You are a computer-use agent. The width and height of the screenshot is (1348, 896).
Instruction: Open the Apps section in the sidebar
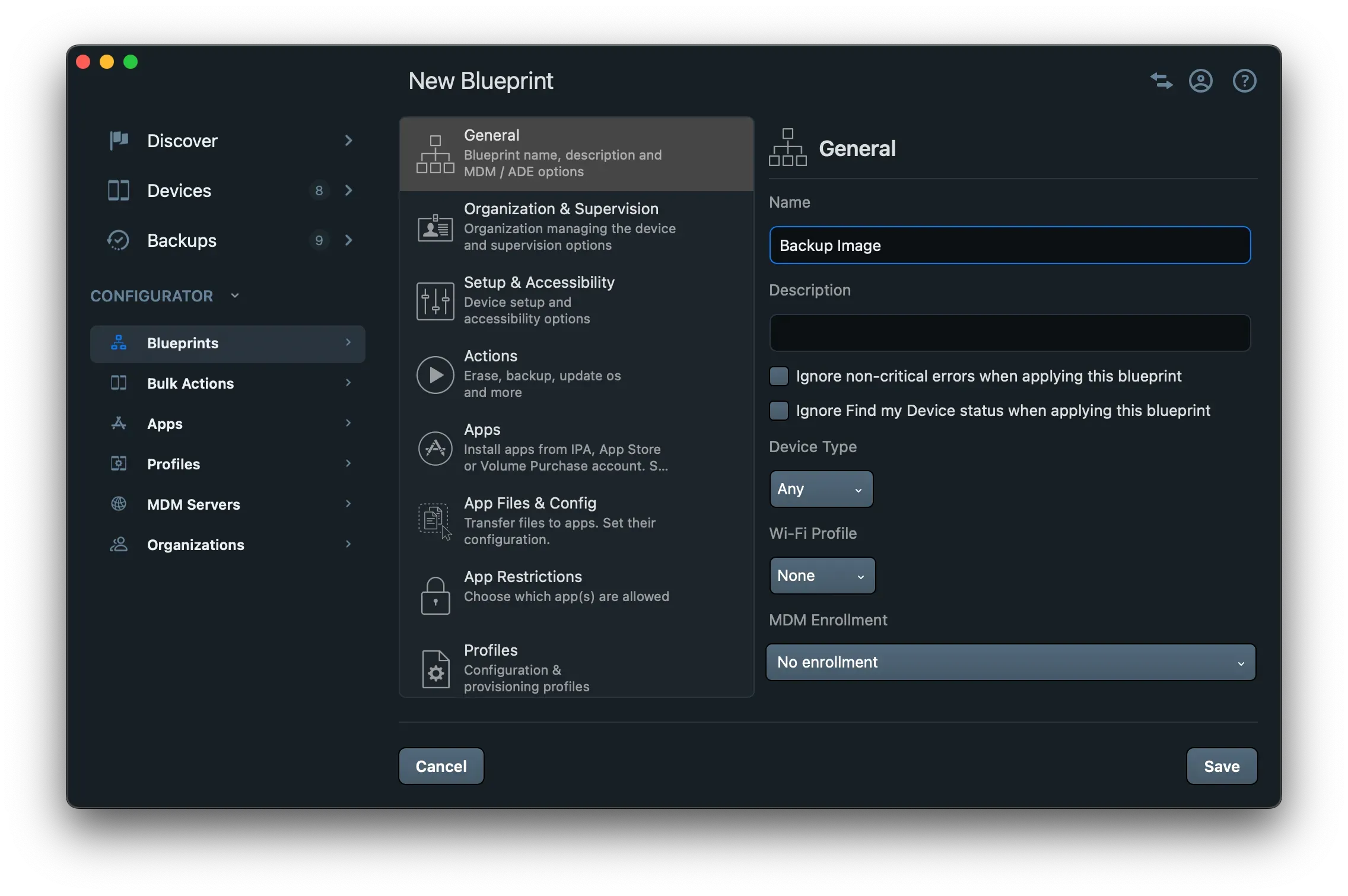[x=118, y=423]
